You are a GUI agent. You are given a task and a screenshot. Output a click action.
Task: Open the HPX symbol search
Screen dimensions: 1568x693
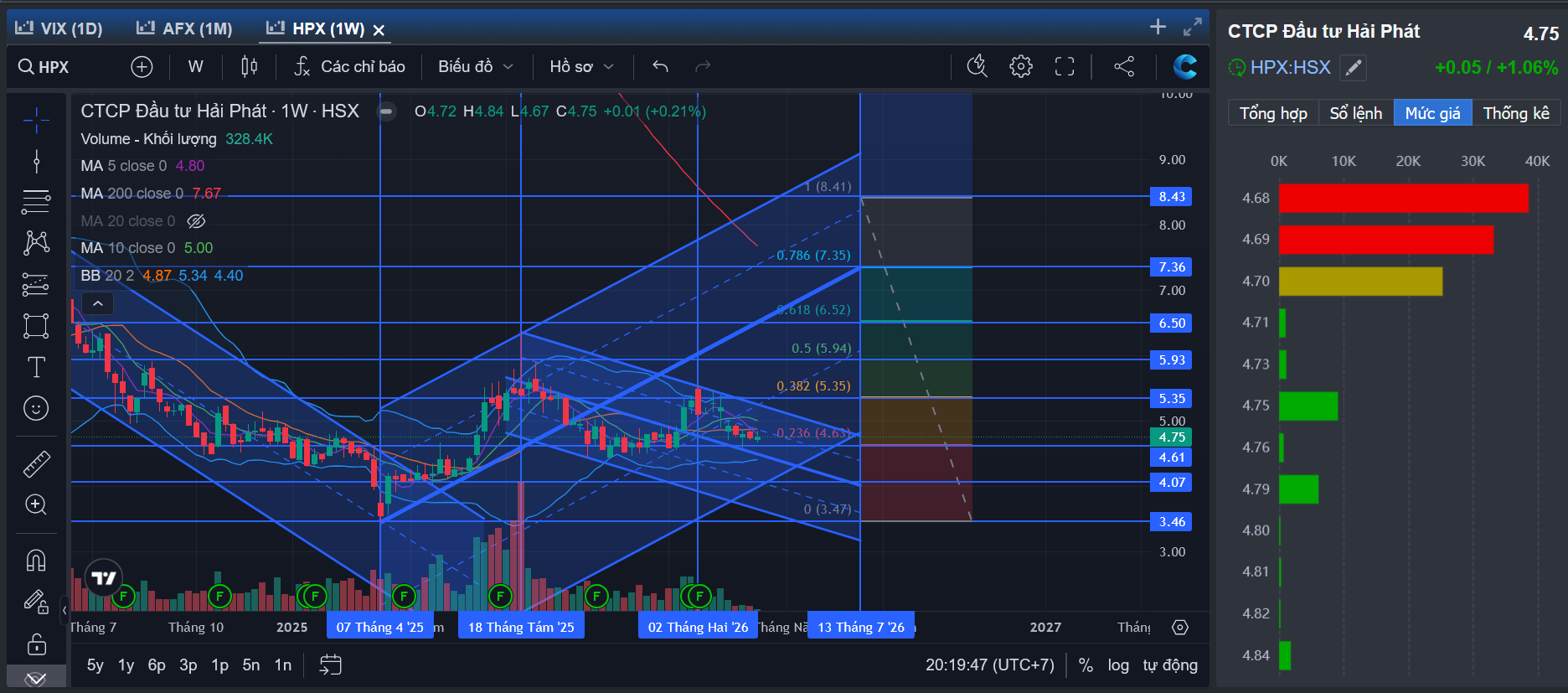point(44,67)
